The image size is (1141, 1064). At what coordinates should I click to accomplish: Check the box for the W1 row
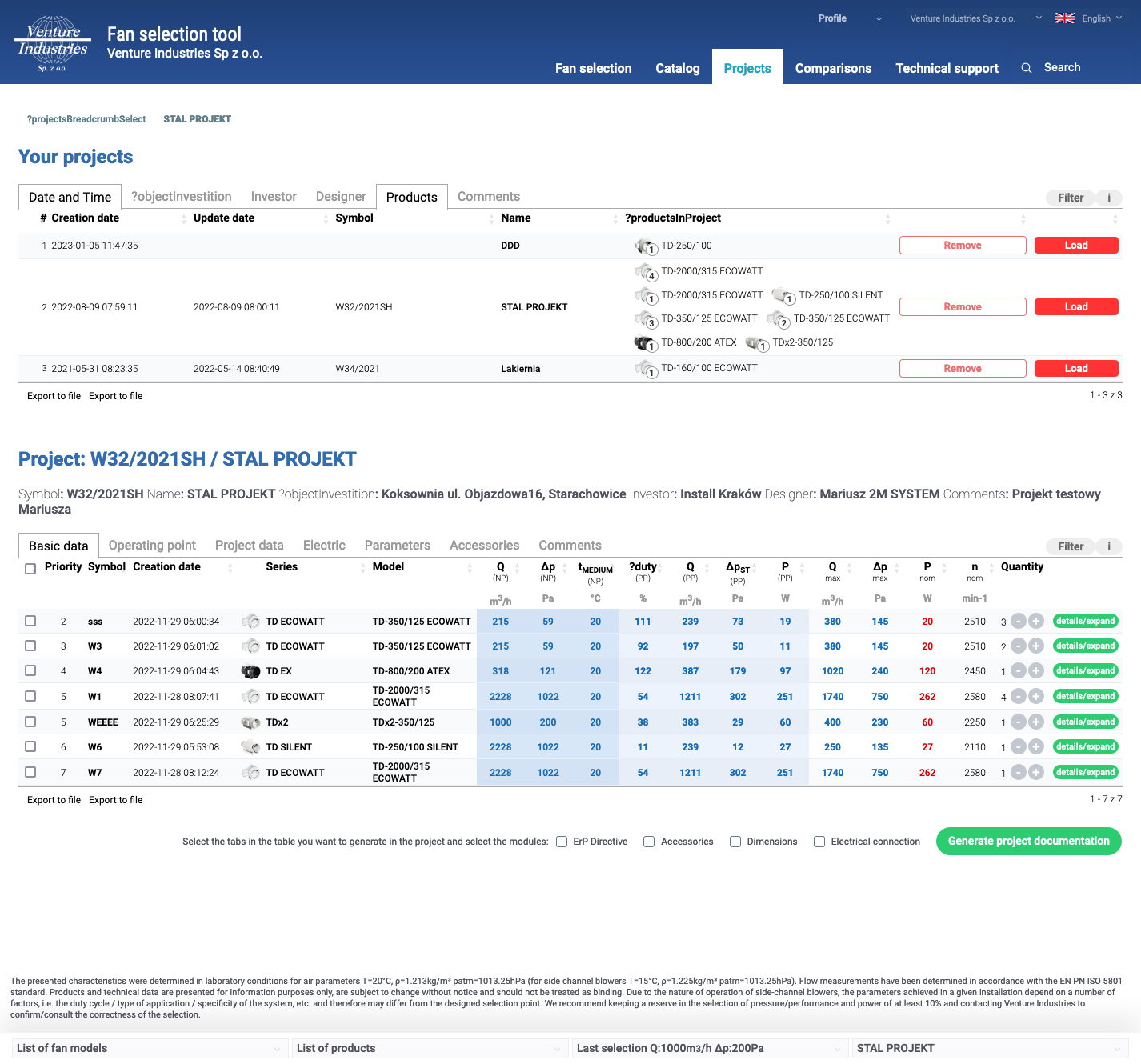click(30, 696)
